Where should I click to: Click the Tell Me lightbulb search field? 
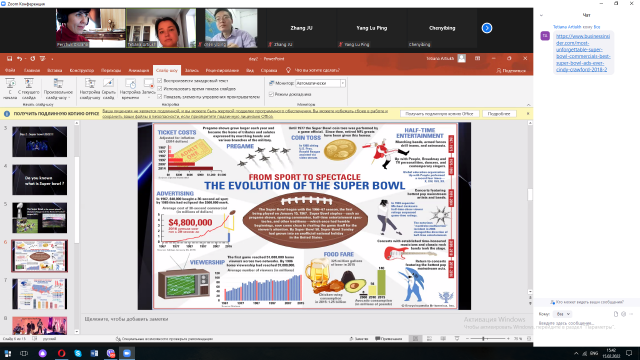[x=313, y=71]
